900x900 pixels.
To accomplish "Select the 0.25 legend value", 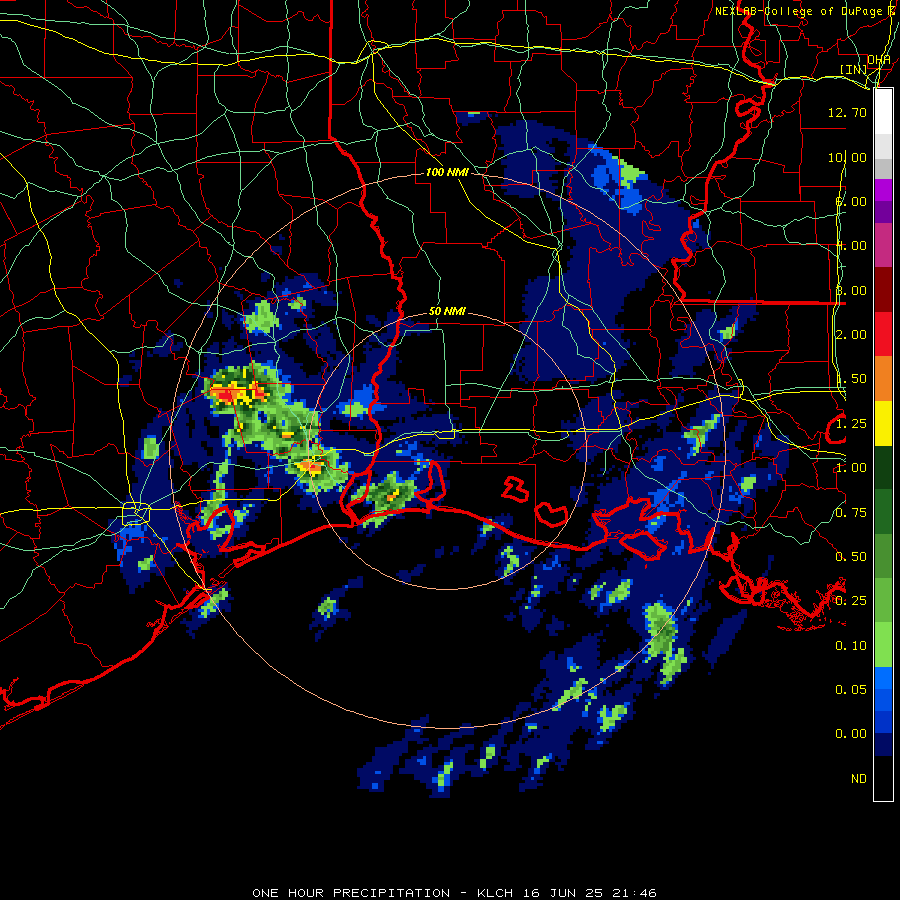I will 851,601.
